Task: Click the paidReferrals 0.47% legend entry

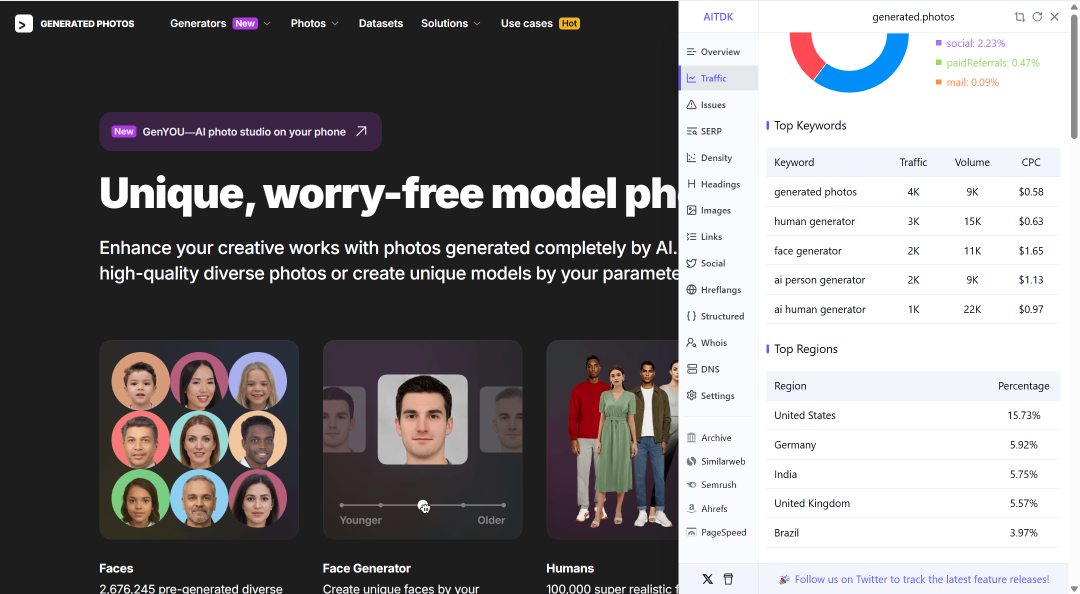Action: (988, 63)
